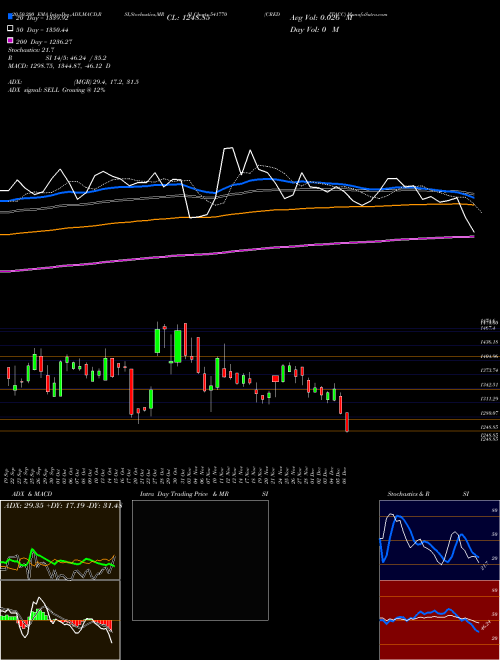Click the 'CL: 1245.55' closing price label
This screenshot has width=500, height=660.
(188, 18)
